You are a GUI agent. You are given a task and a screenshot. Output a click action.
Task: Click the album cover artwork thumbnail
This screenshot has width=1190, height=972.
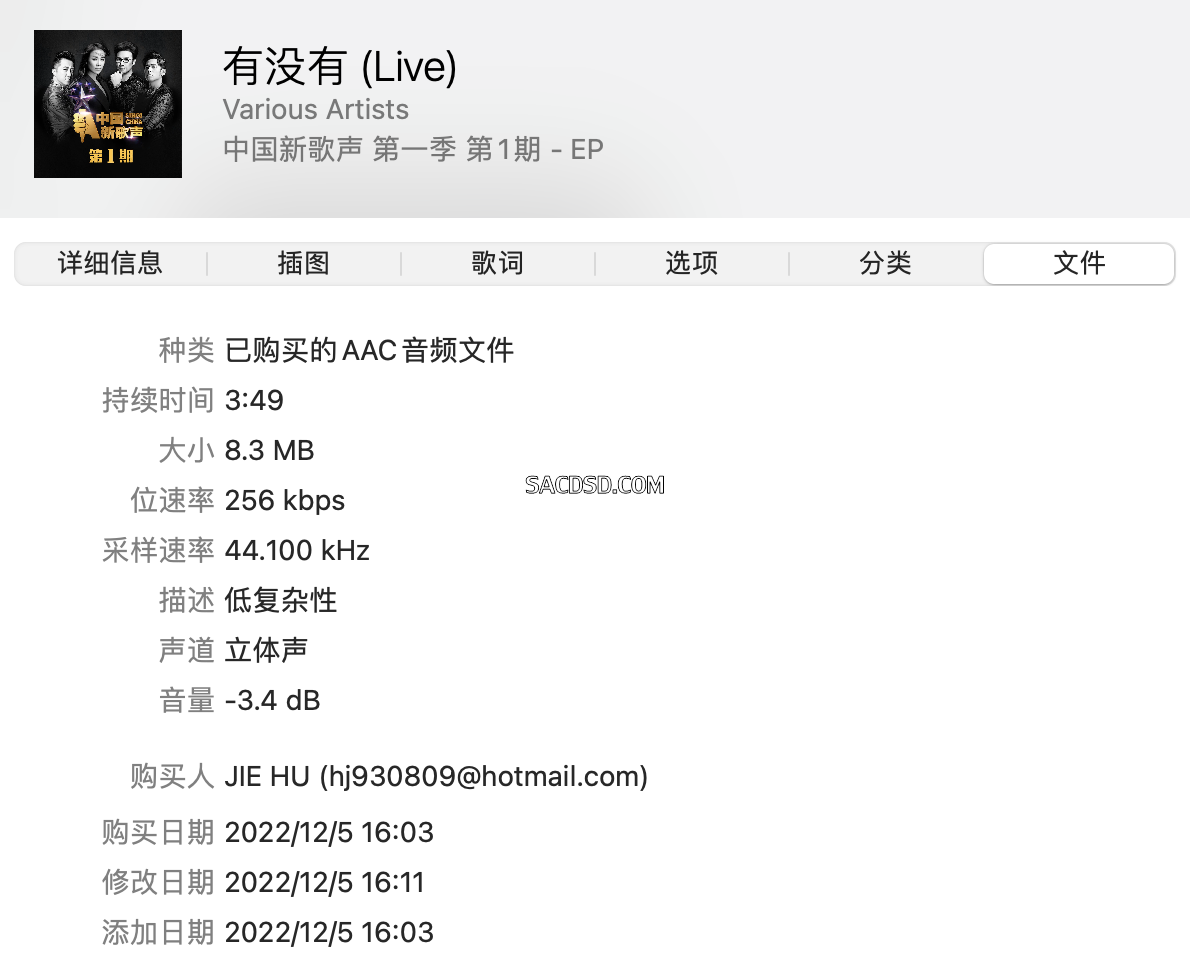coord(108,104)
